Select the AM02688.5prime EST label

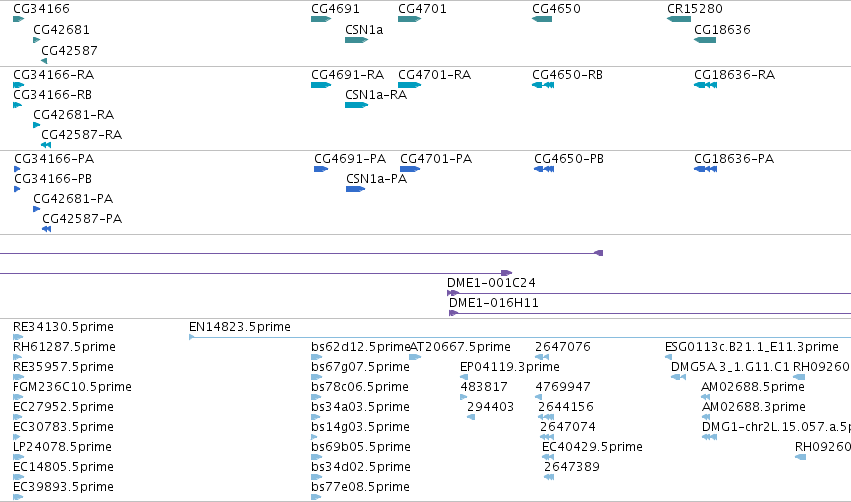(753, 387)
